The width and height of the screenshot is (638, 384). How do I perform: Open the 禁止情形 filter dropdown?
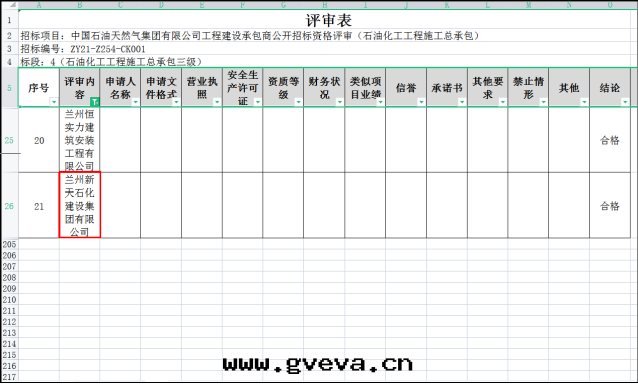coord(543,102)
